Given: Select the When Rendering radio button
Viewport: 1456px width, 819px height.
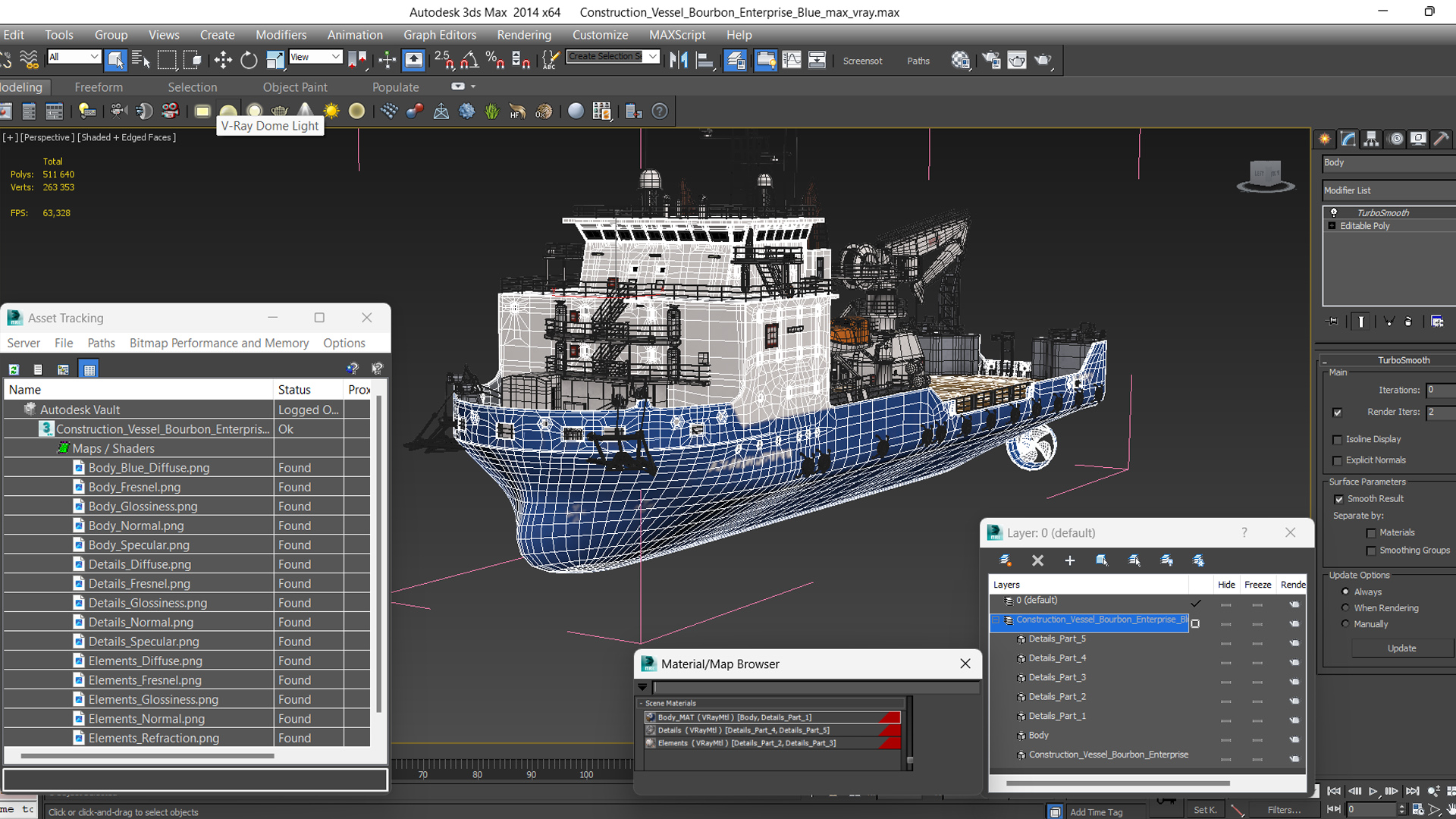Looking at the screenshot, I should (1346, 607).
